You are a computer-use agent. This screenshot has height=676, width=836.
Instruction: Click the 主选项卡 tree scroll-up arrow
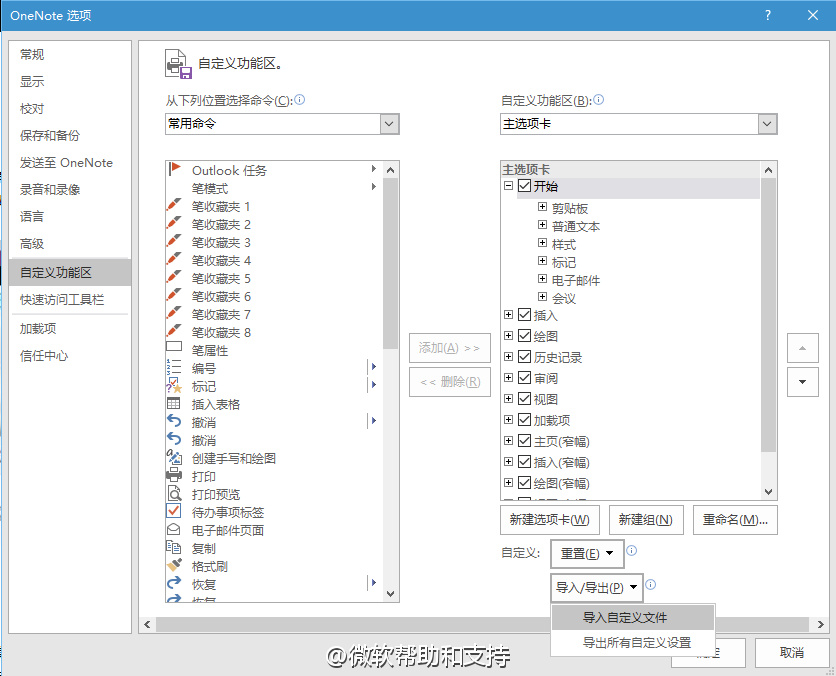768,170
